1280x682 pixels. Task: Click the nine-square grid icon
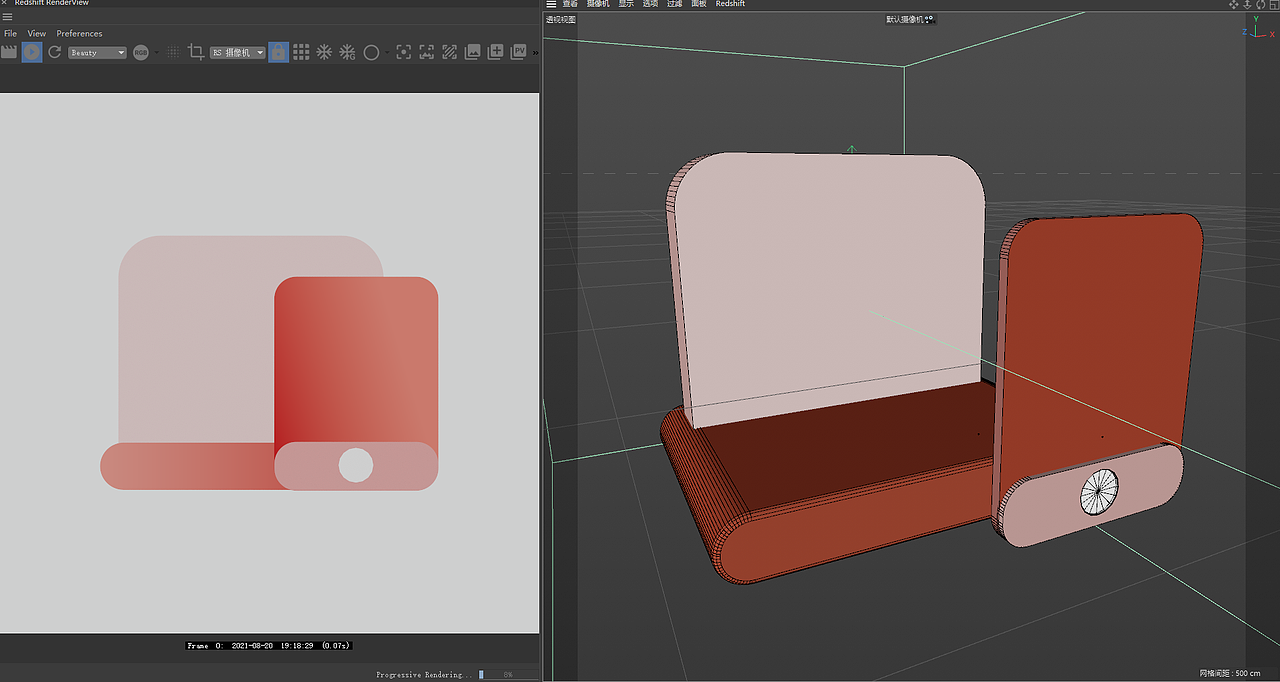[301, 52]
